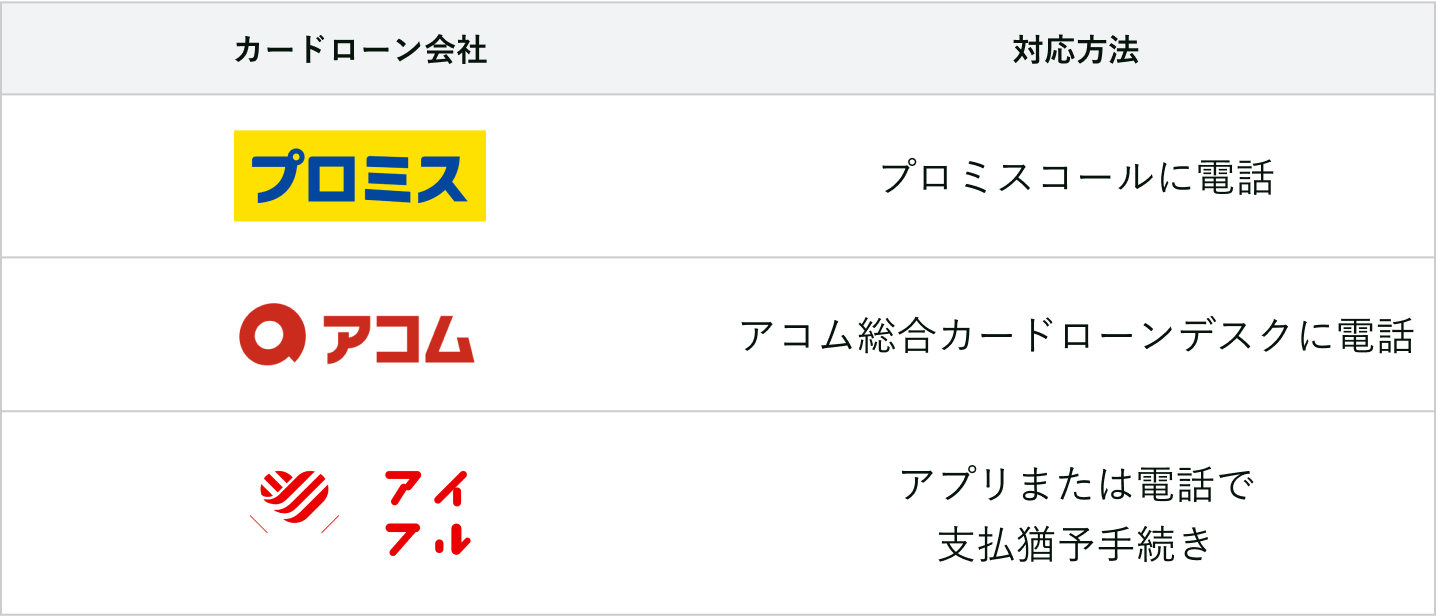Viewport: 1436px width, 616px height.
Task: Click the 支払猶予手続き line
Action: pos(1076,543)
